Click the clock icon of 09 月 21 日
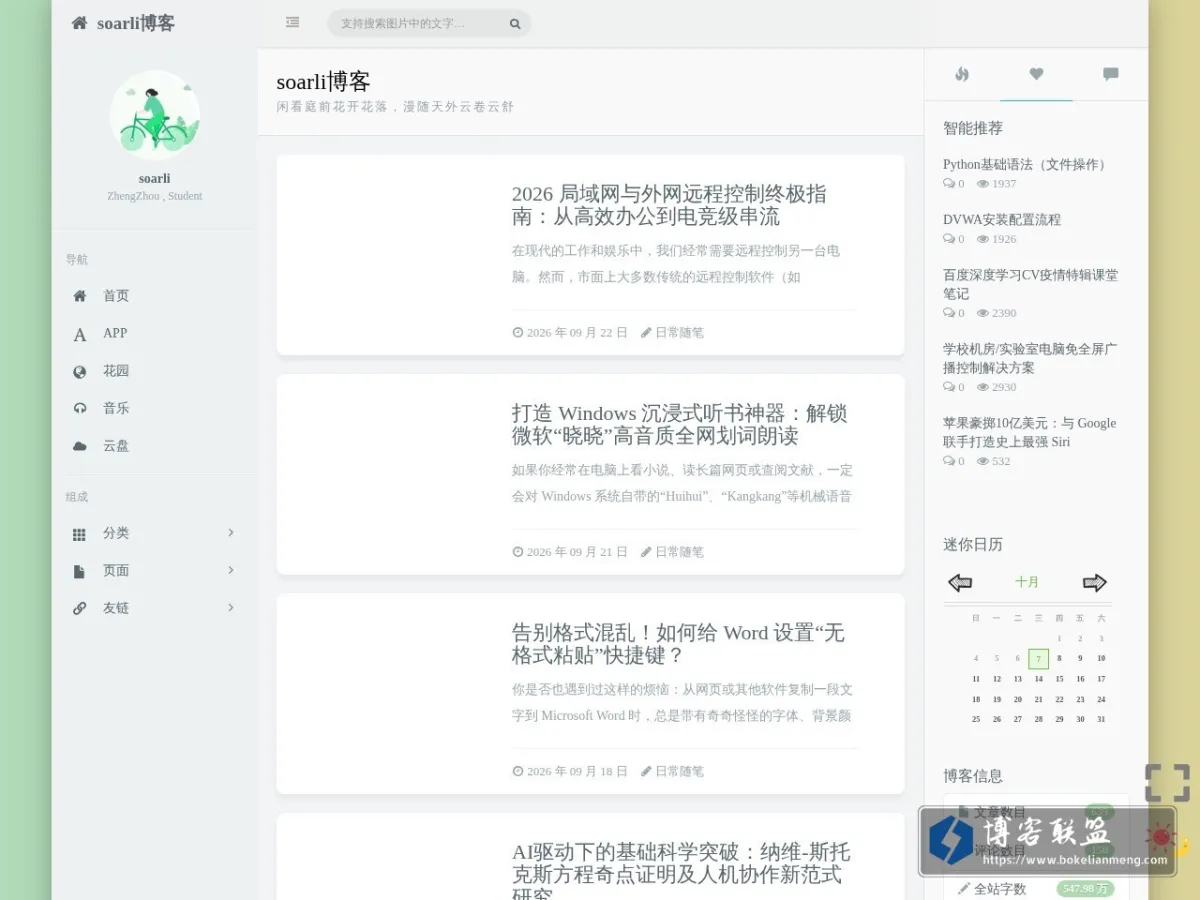Image resolution: width=1200 pixels, height=900 pixels. (518, 552)
